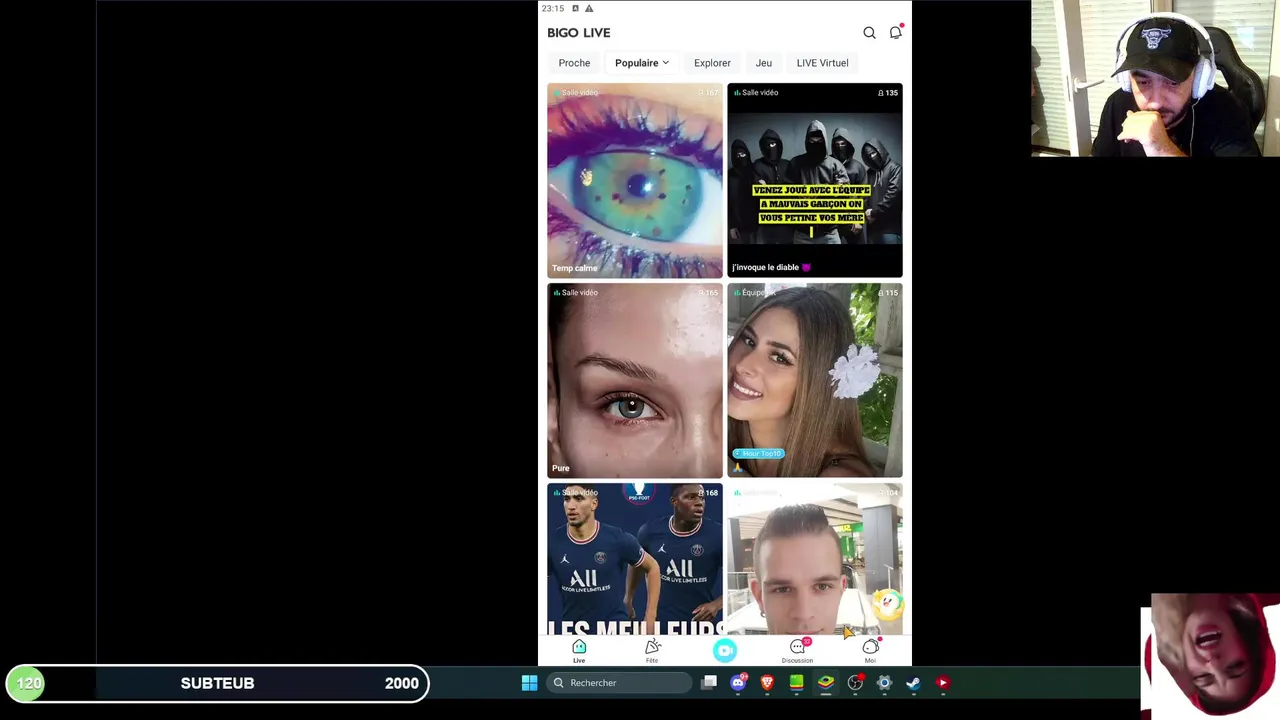Screen dimensions: 1280x720
Task: Open the Moi profile tab icon
Action: tap(871, 649)
